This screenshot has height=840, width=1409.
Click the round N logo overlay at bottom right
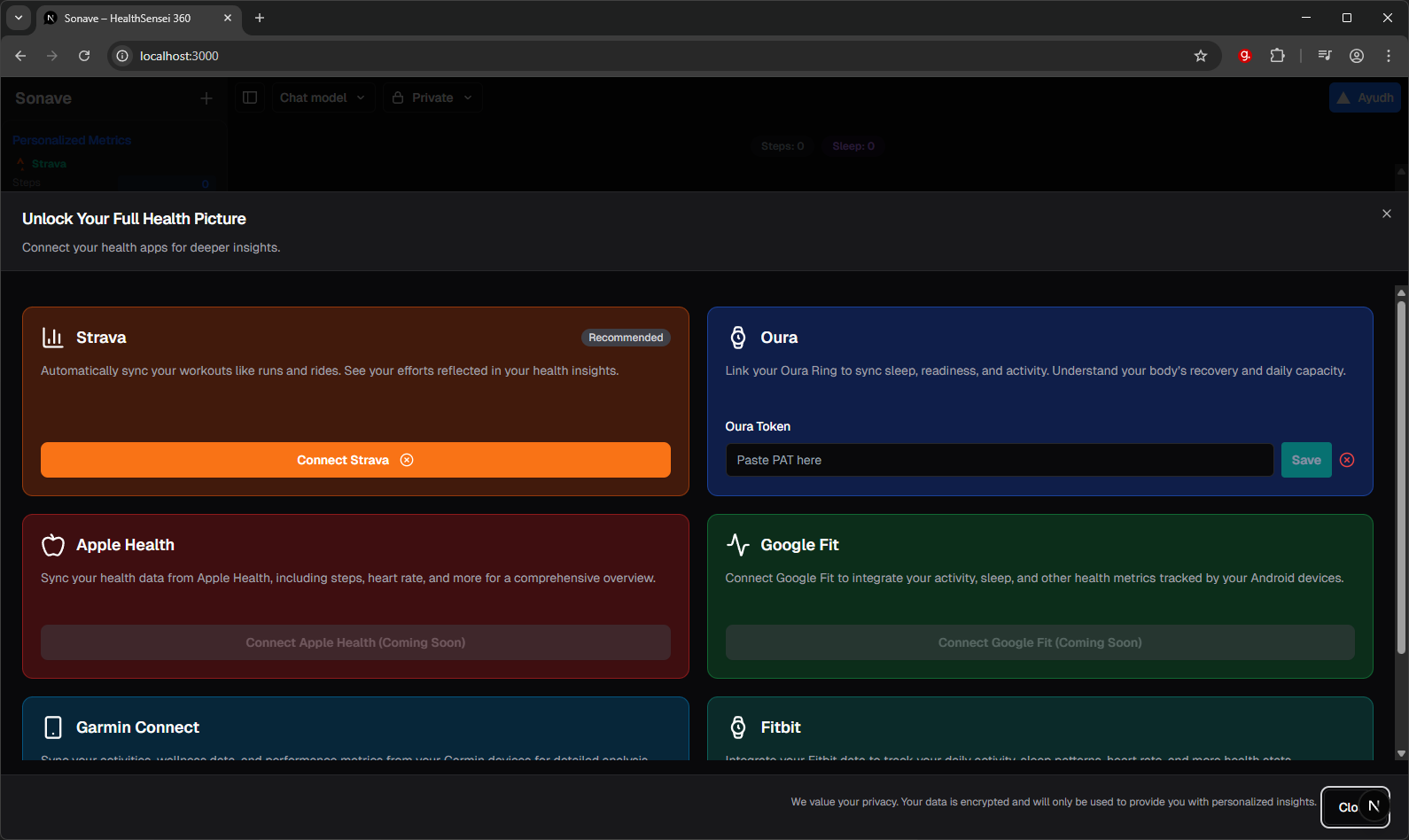[x=1374, y=806]
